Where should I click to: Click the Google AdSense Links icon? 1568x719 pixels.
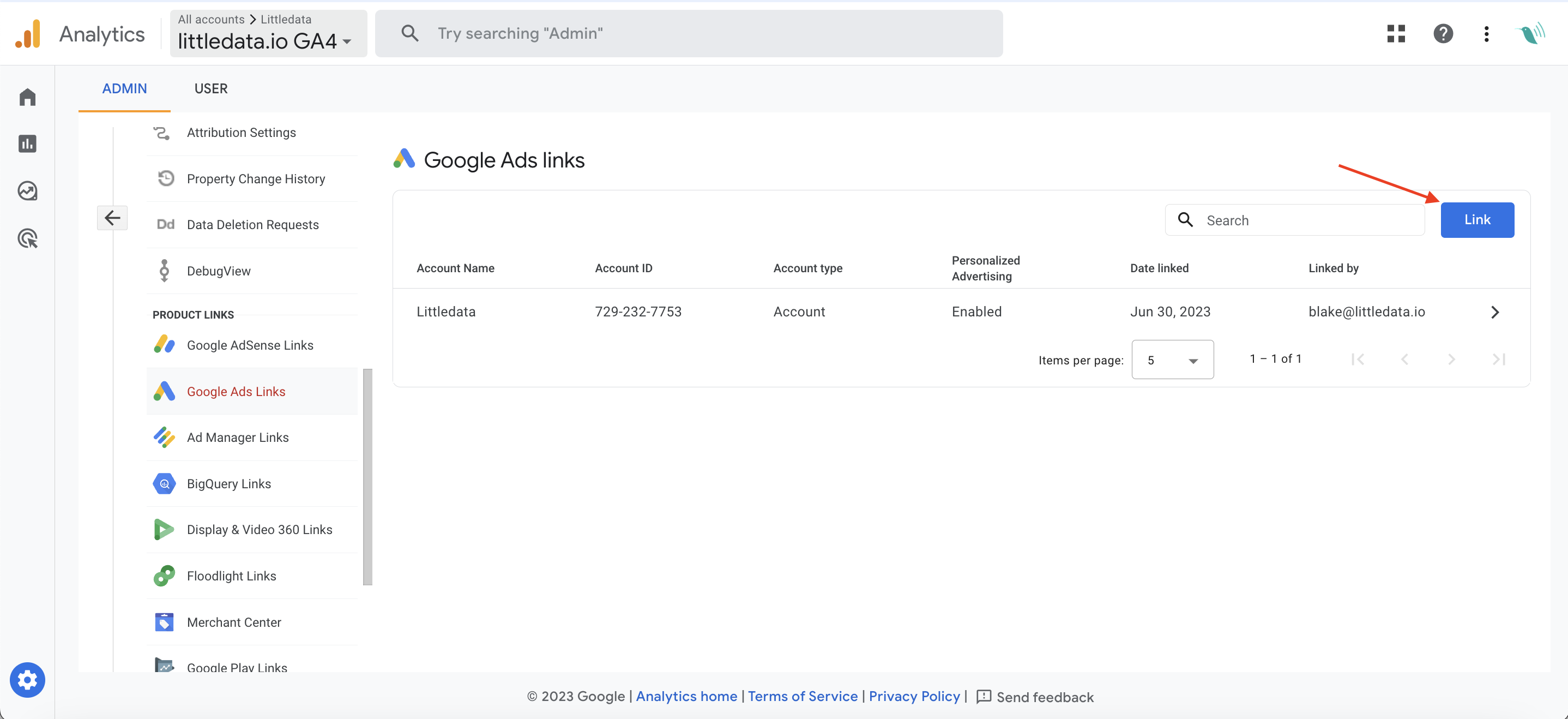pos(164,345)
